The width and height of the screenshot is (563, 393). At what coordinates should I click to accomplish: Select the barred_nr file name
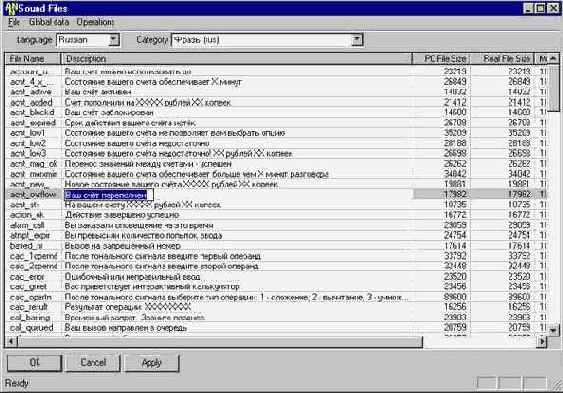coord(26,246)
